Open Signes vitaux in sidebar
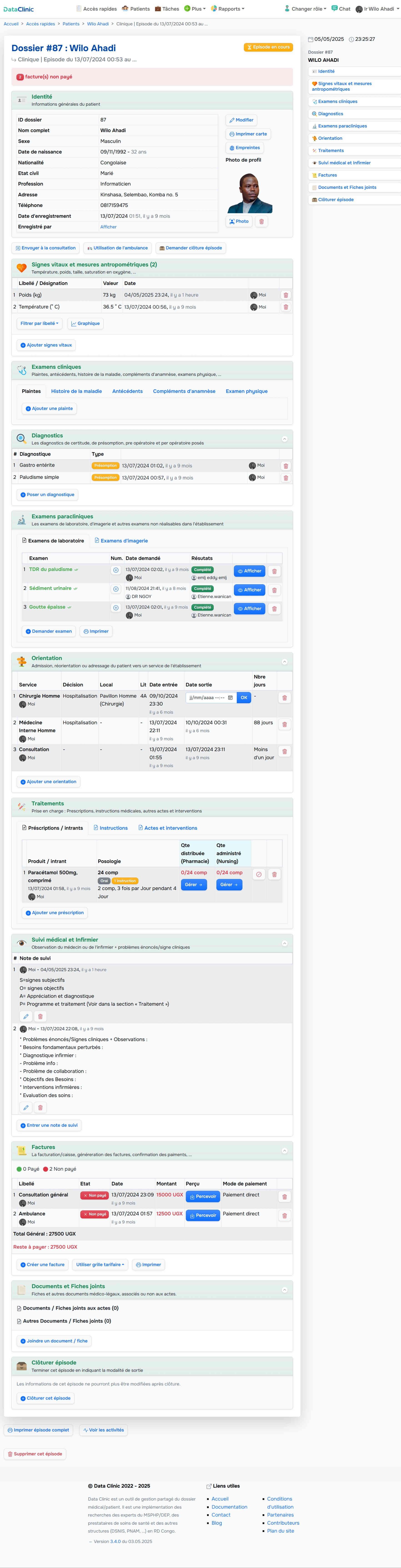Image resolution: width=401 pixels, height=1568 pixels. 354,86
